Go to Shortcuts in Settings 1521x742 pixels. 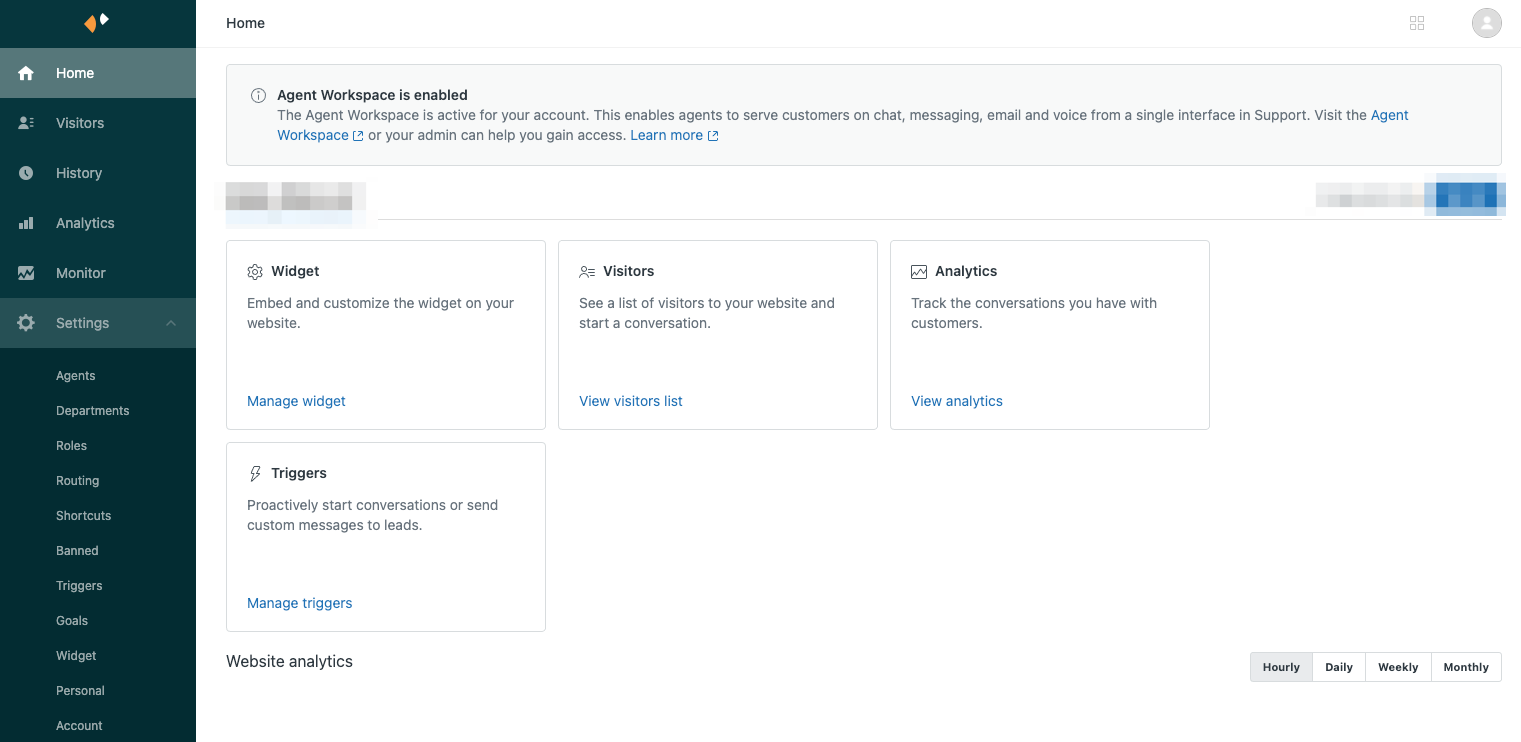[x=84, y=516]
